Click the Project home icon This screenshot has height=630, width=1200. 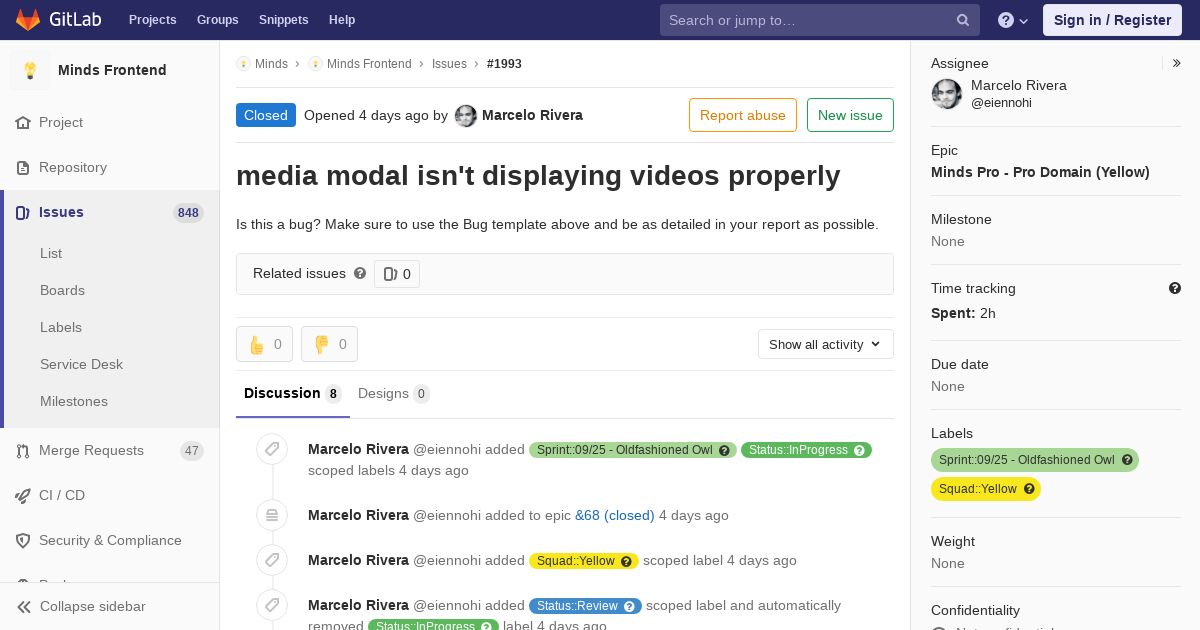click(x=23, y=122)
